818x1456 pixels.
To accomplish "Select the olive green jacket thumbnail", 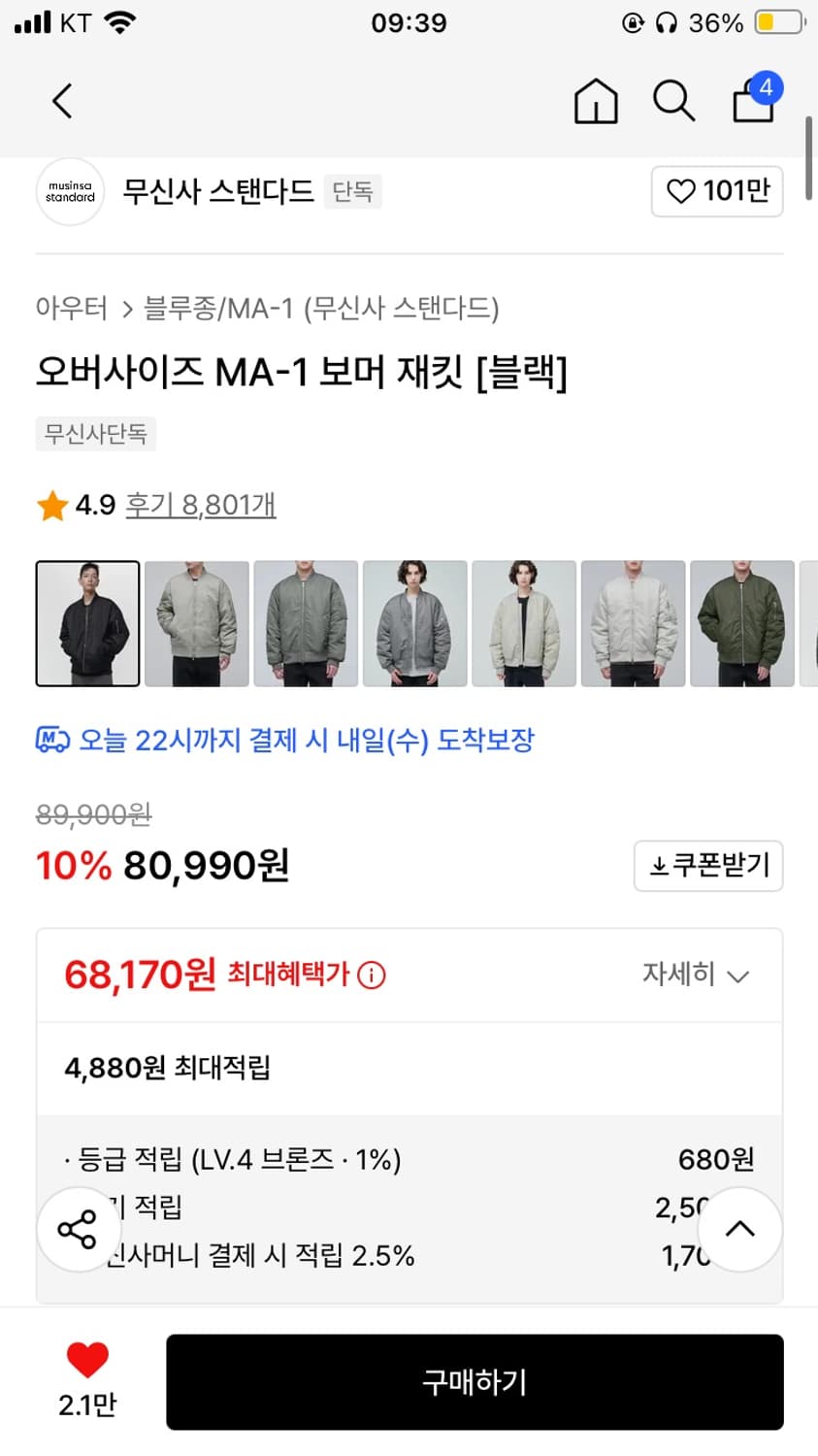I will pyautogui.click(x=742, y=622).
